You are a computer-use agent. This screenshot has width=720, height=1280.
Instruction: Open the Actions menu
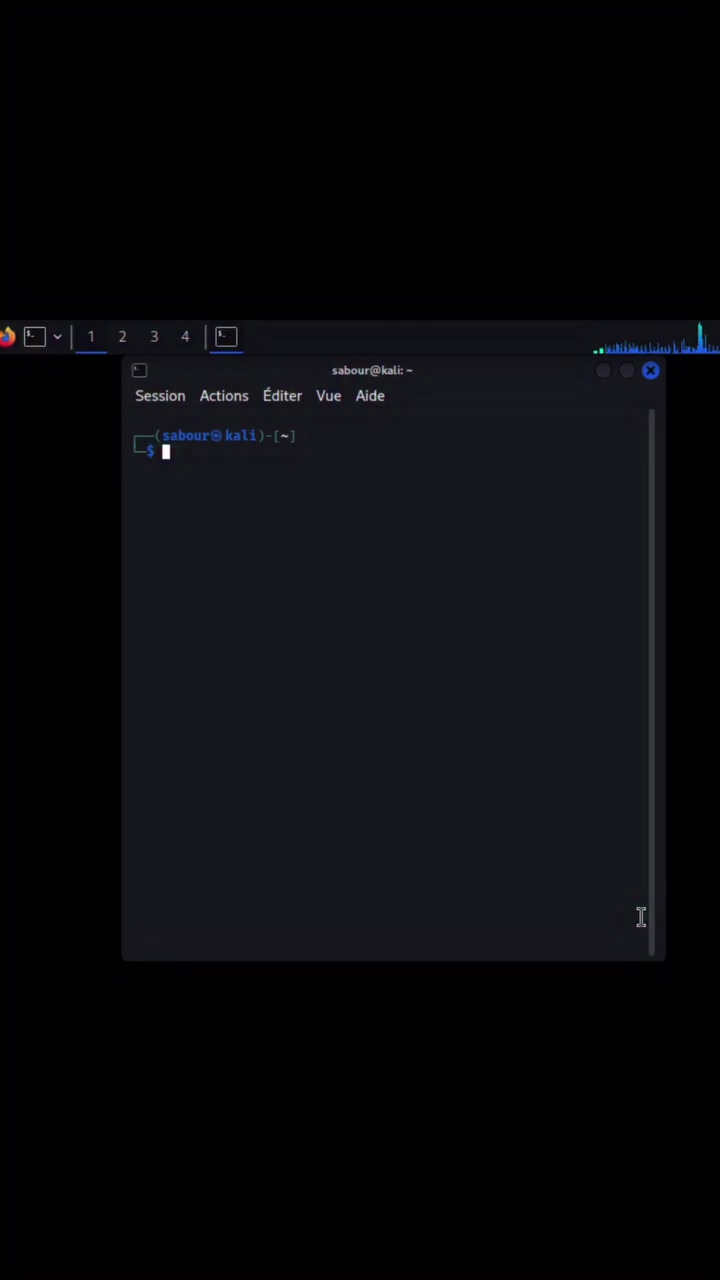point(224,396)
